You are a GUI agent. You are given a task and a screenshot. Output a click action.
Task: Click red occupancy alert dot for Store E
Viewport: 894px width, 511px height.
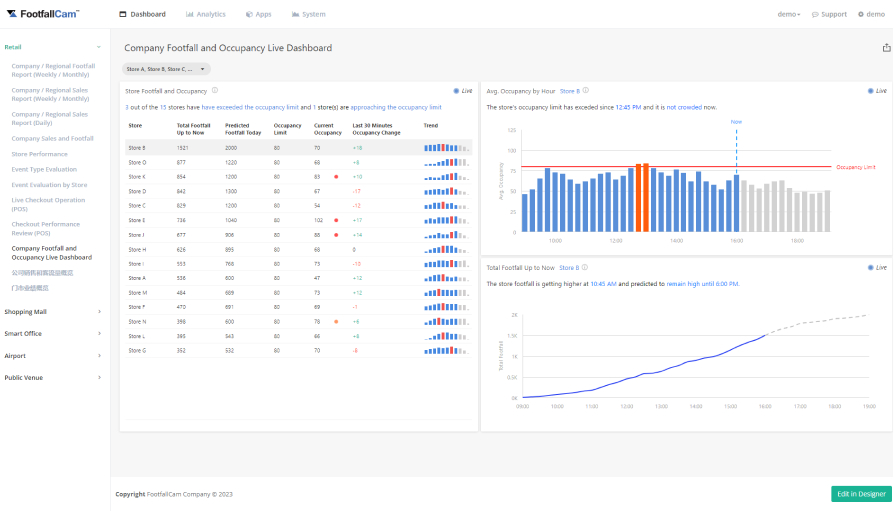click(x=336, y=219)
